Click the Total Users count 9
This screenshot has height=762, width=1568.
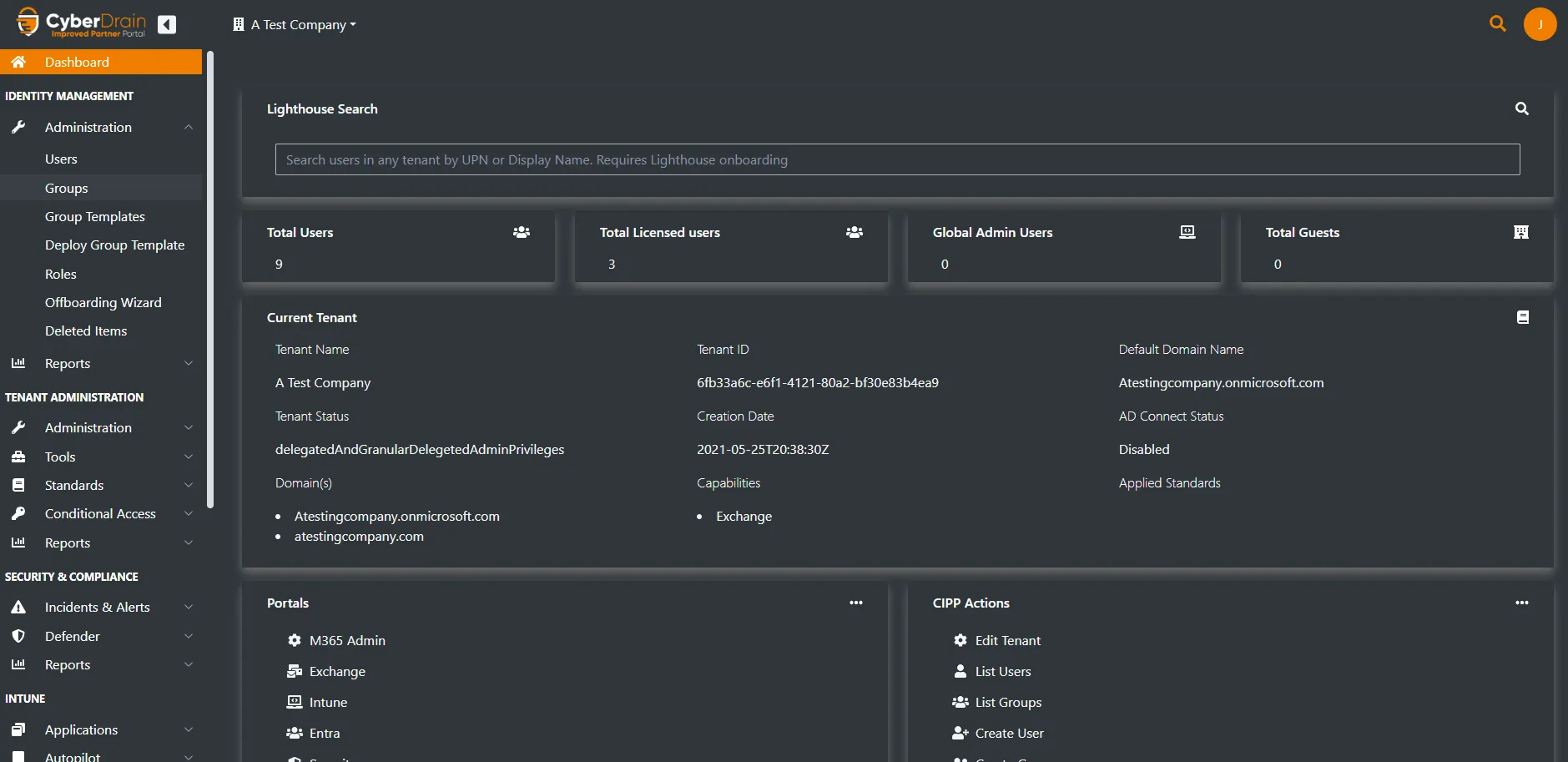tap(279, 265)
